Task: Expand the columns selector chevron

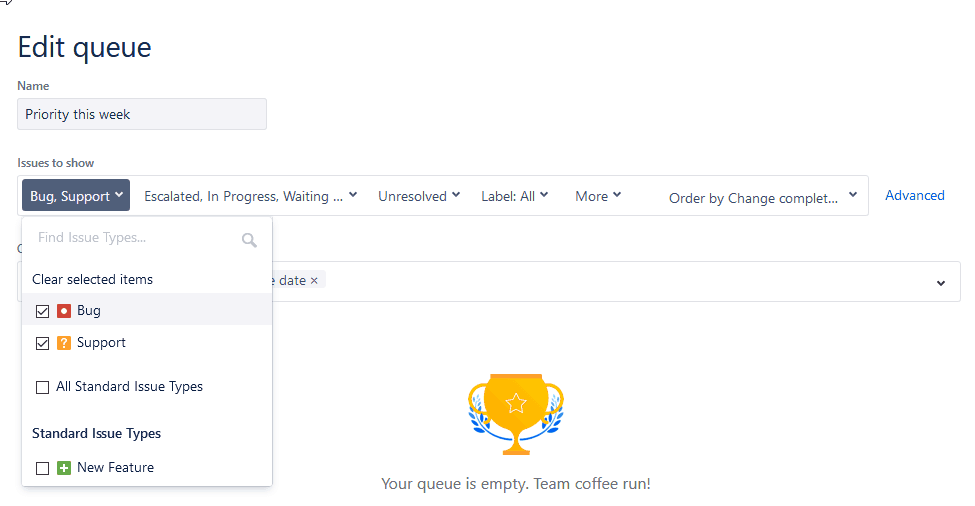Action: point(940,283)
